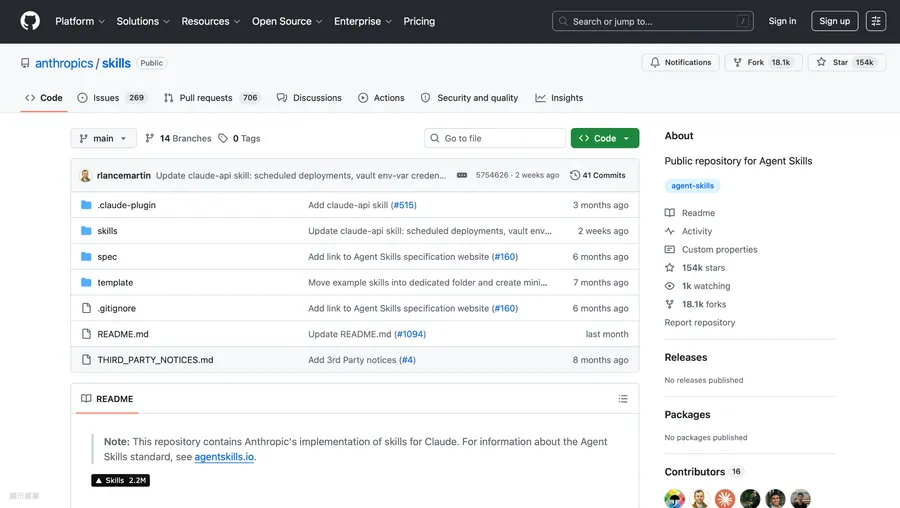Screen dimensions: 900x508
Task: Click the agent-skills topic tag
Action: point(692,186)
